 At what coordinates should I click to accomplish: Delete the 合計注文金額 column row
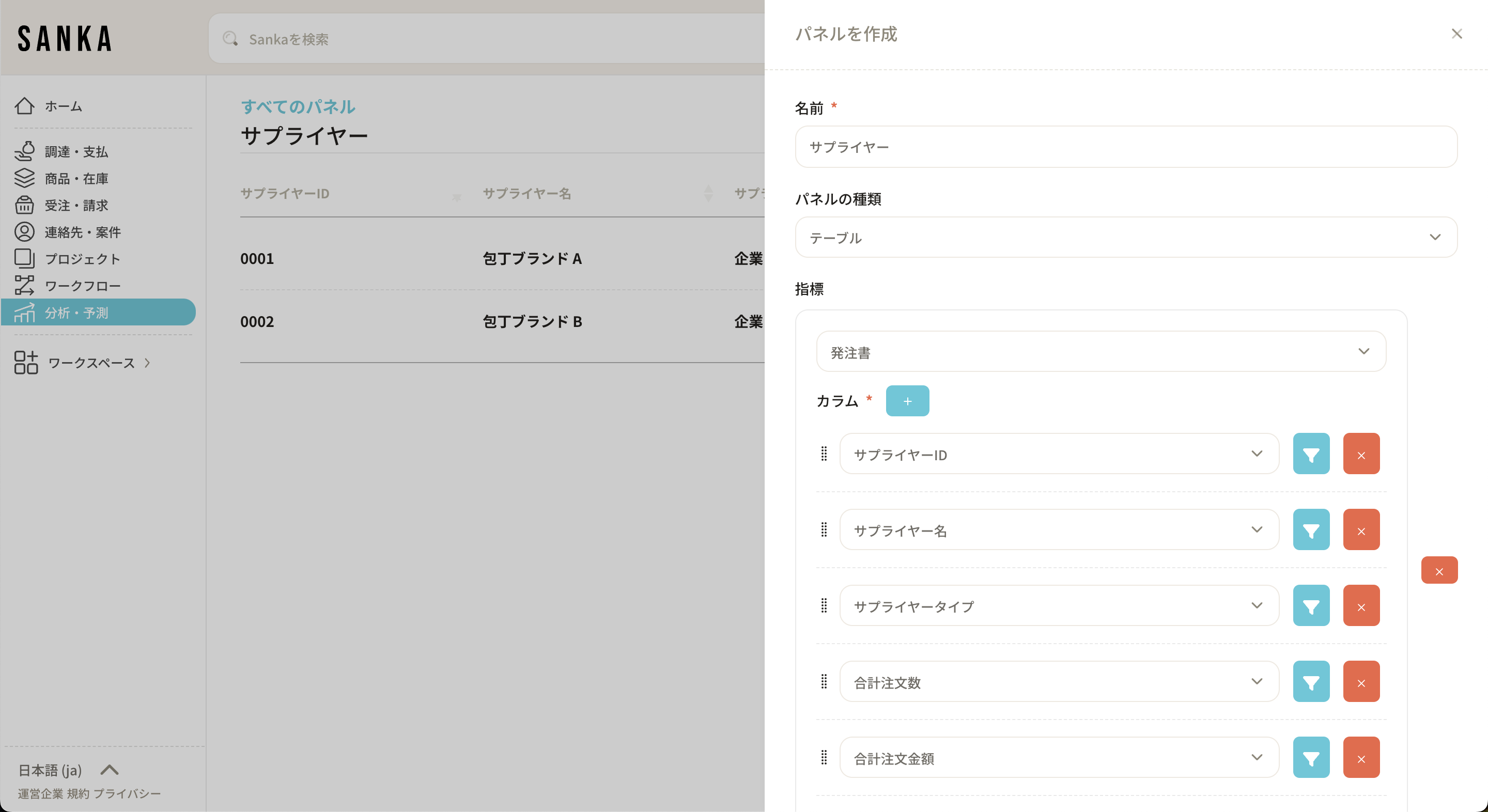pos(1361,758)
